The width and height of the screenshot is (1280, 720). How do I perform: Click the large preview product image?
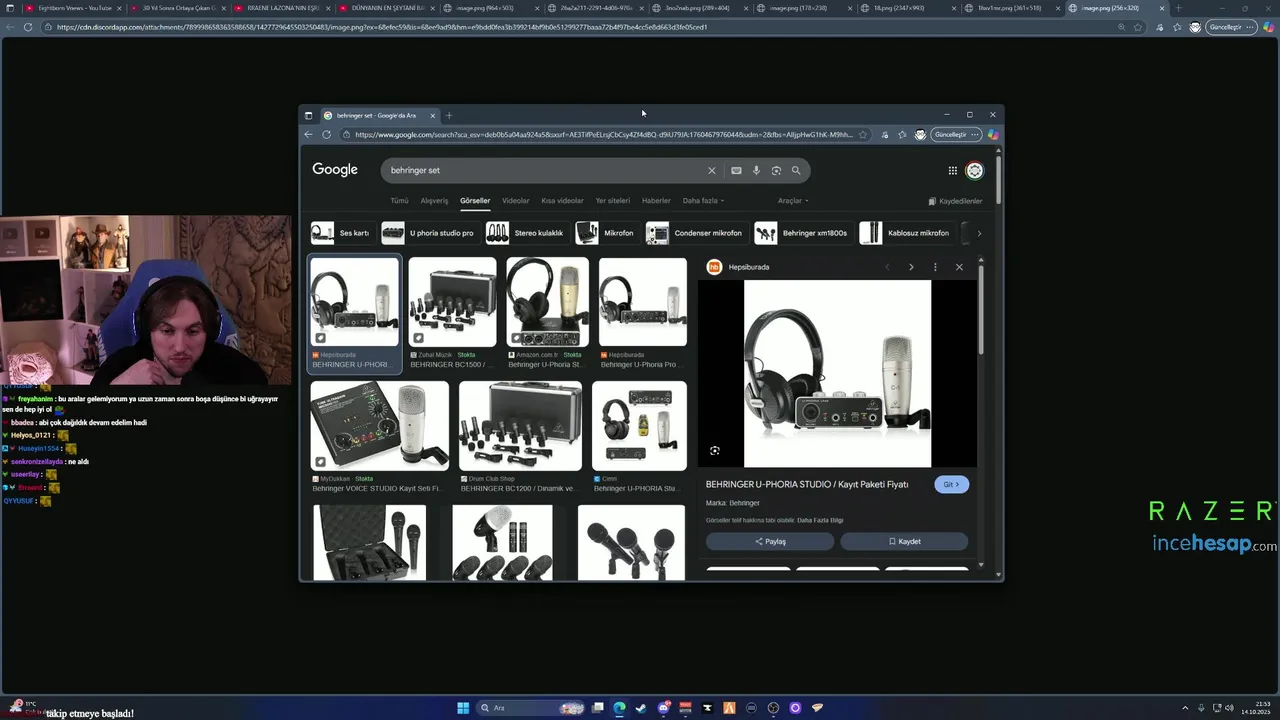(837, 373)
